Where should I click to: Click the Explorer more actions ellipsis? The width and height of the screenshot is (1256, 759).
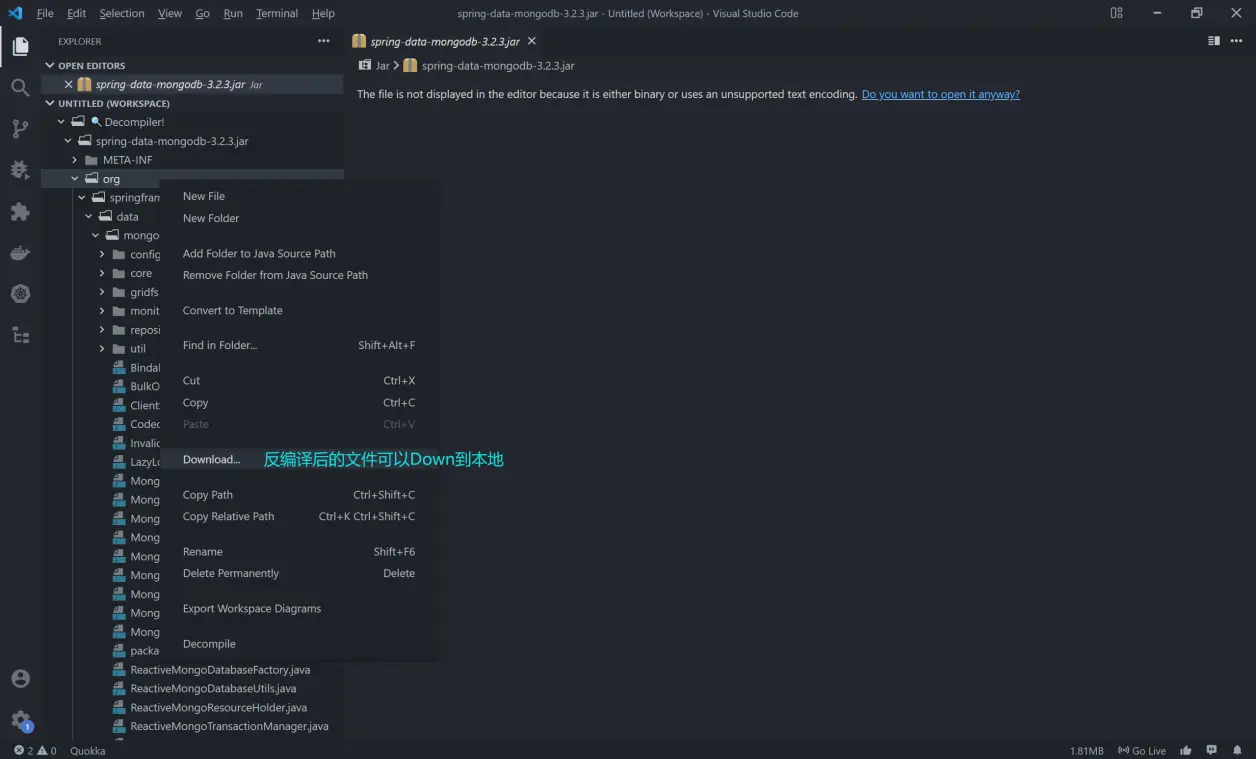tap(323, 41)
